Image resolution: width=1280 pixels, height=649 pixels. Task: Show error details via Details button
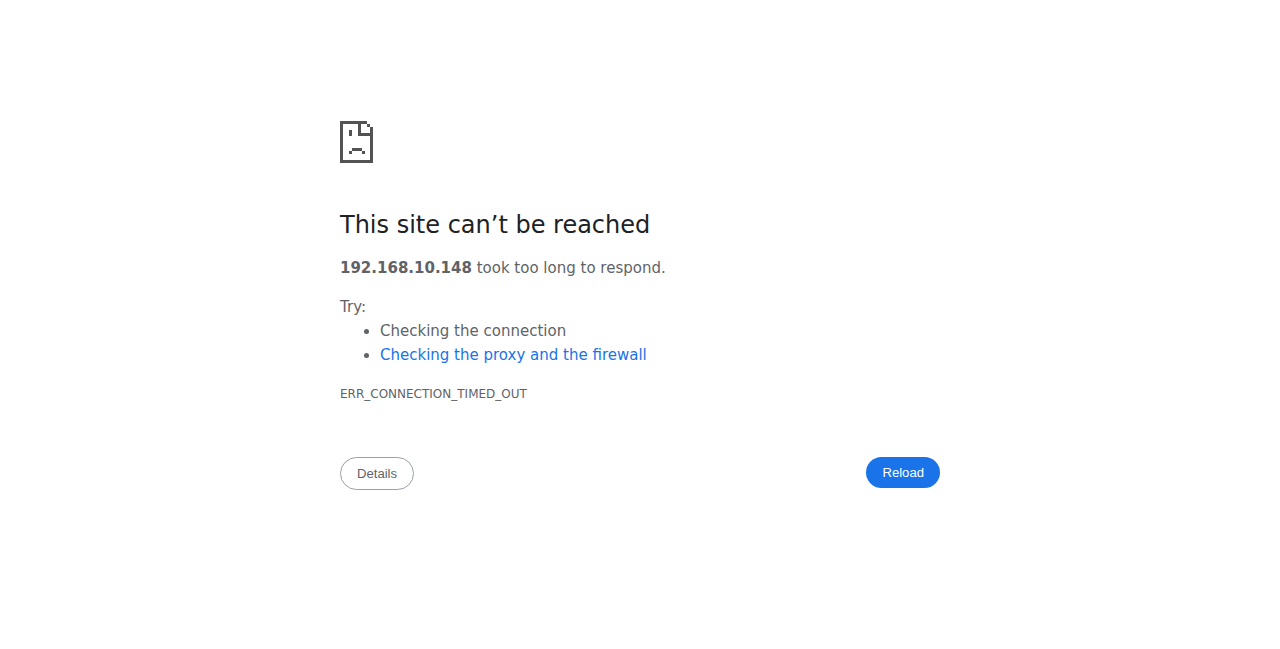pos(377,473)
